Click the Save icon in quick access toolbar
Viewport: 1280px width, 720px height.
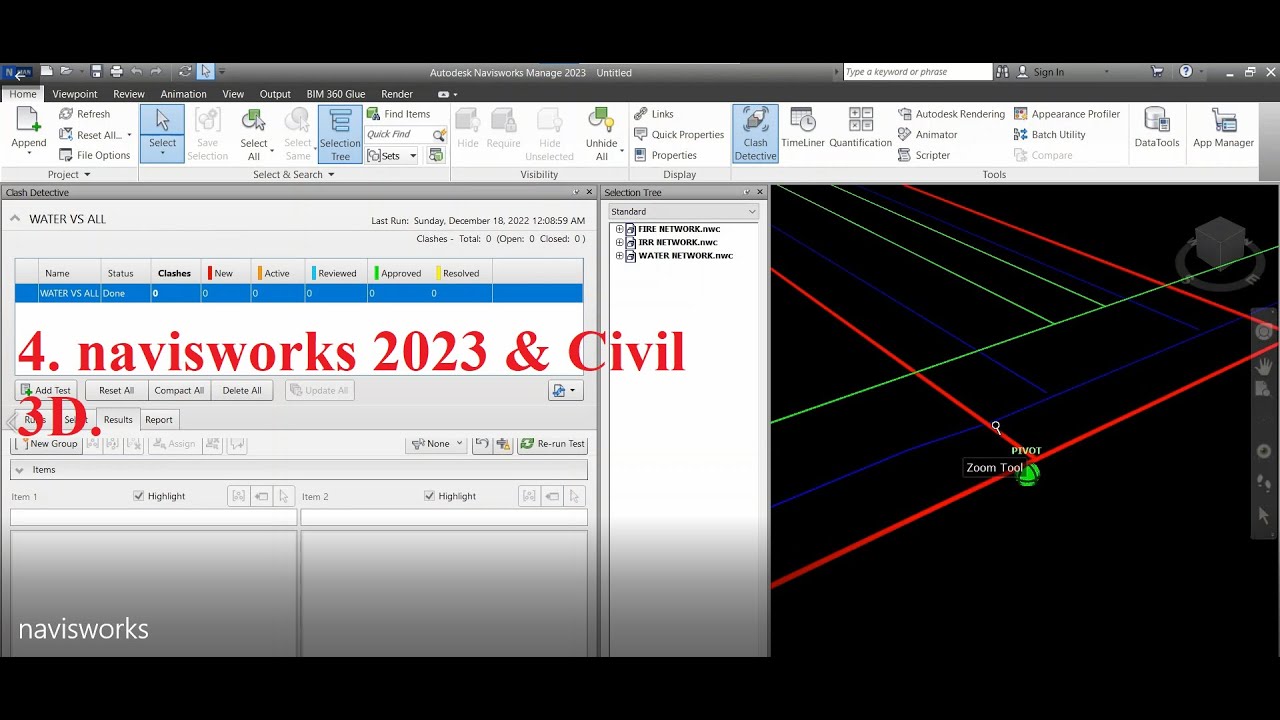96,72
